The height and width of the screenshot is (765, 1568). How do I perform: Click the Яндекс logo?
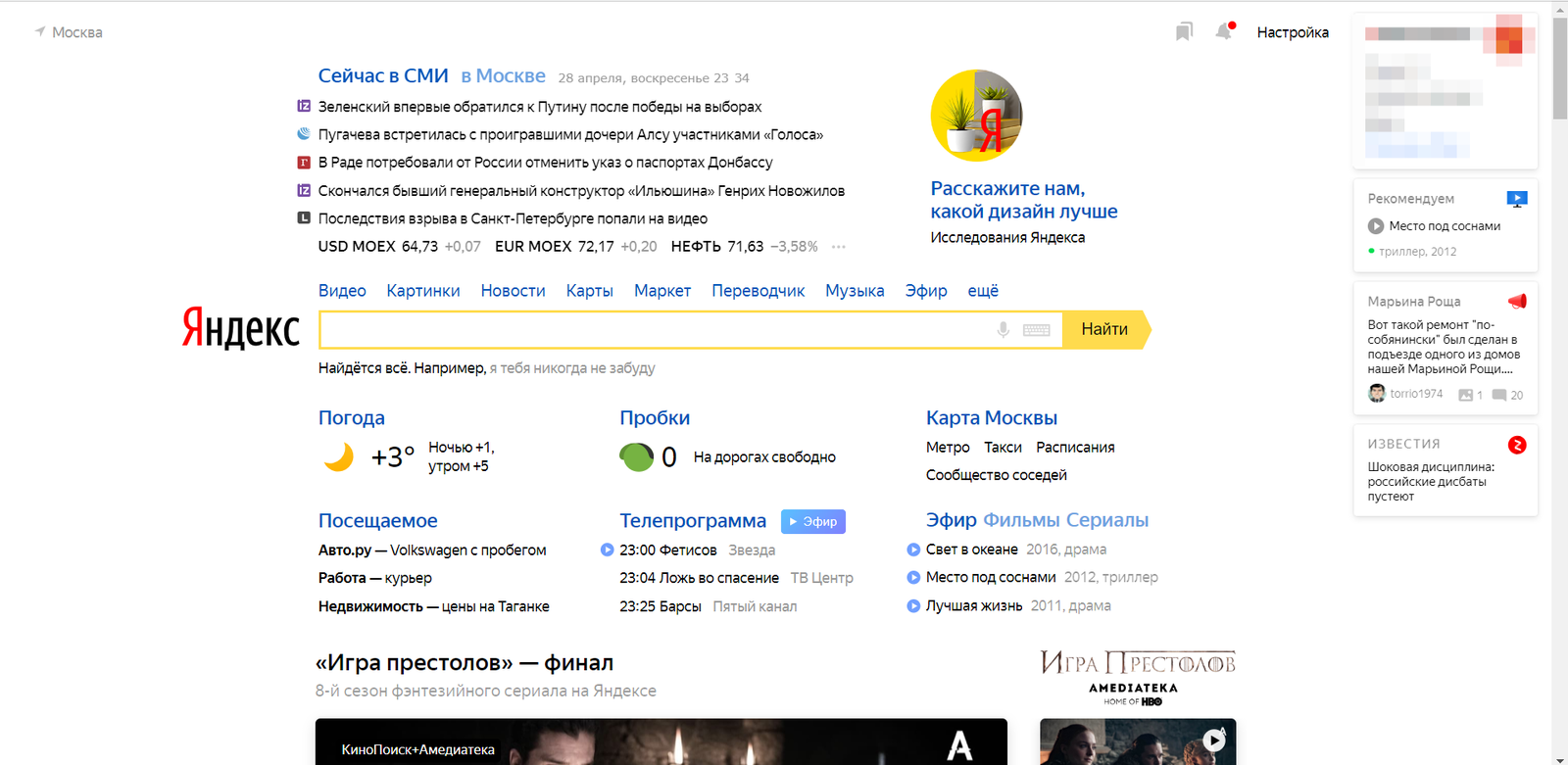click(241, 327)
